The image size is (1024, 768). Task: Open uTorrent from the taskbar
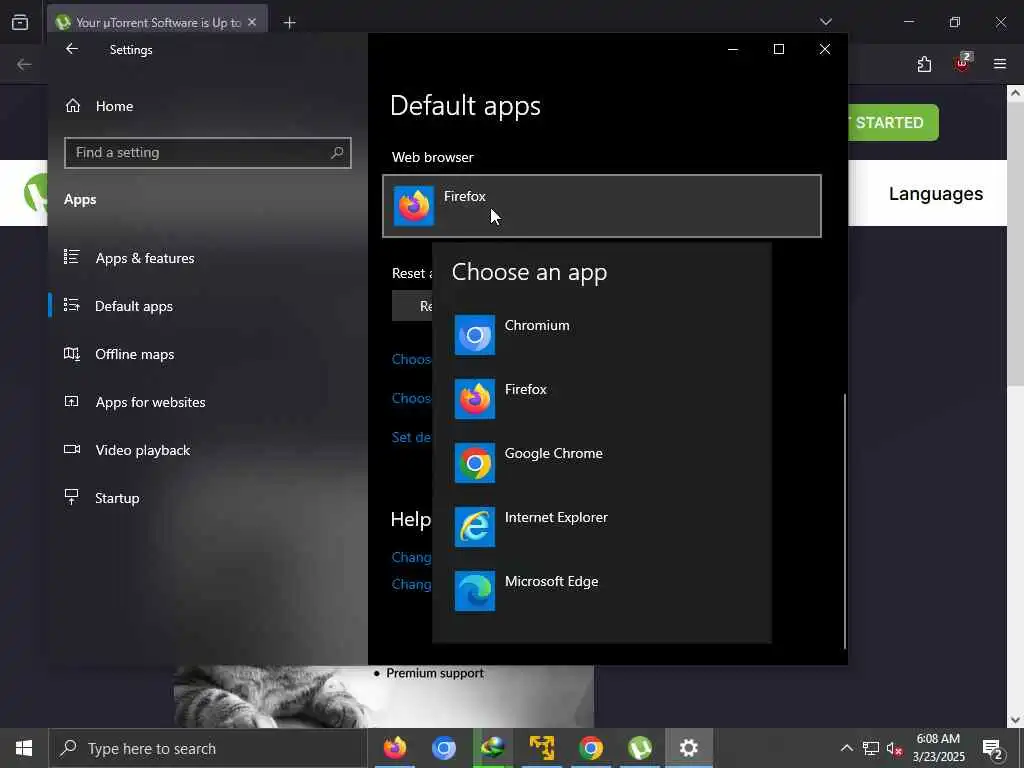coord(639,748)
